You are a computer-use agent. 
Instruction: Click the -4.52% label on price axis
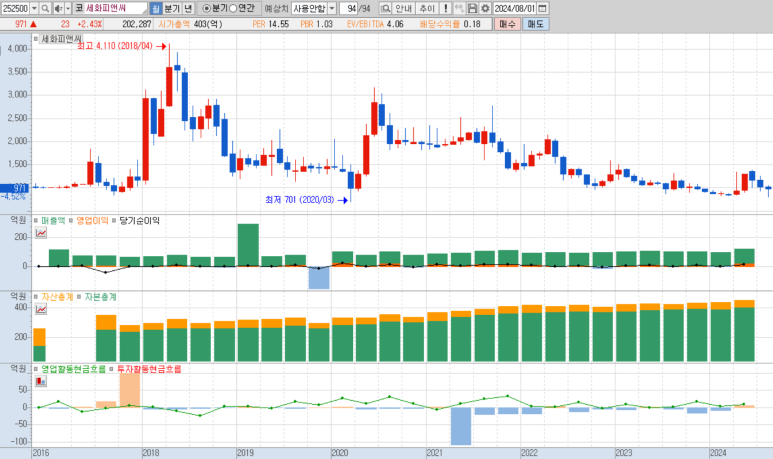13,197
